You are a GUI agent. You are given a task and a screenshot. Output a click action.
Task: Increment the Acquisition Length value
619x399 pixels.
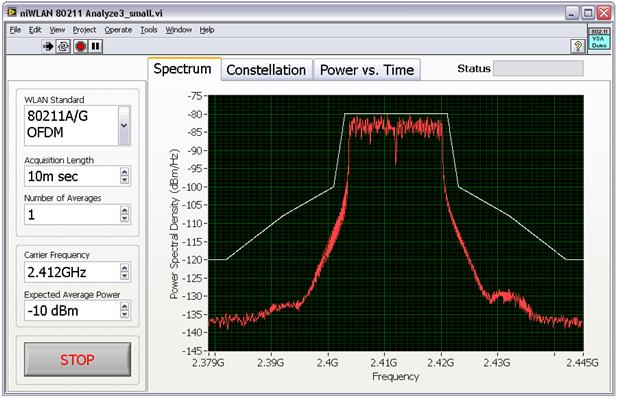click(124, 172)
